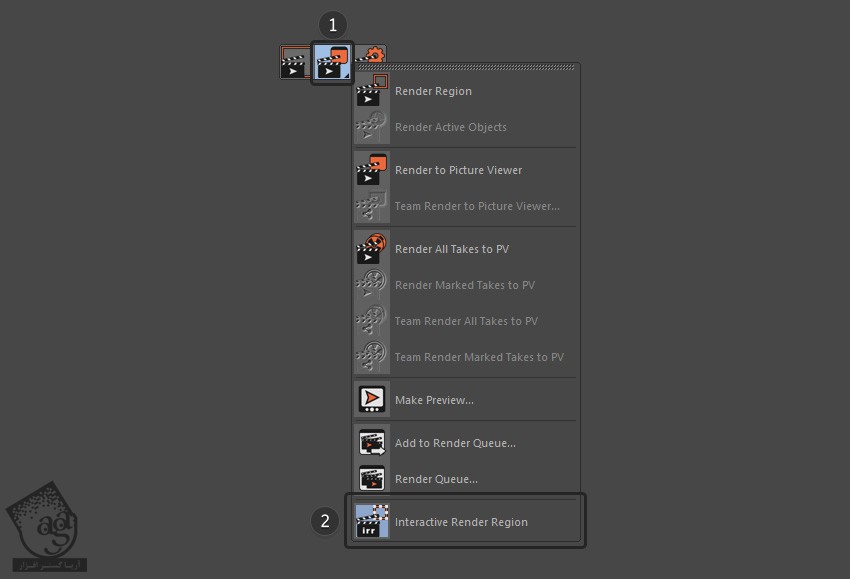This screenshot has width=850, height=579.
Task: Click the Render All Takes to PV icon
Action: (371, 249)
